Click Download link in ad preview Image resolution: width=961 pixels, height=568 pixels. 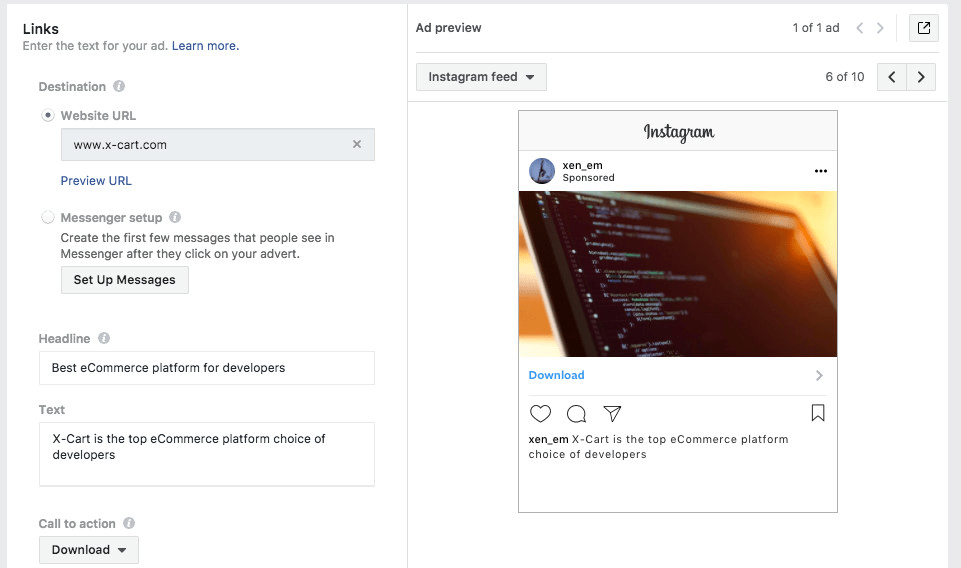coord(556,375)
